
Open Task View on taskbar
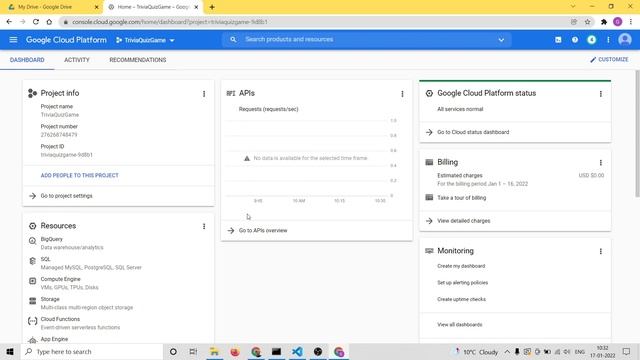(193, 351)
